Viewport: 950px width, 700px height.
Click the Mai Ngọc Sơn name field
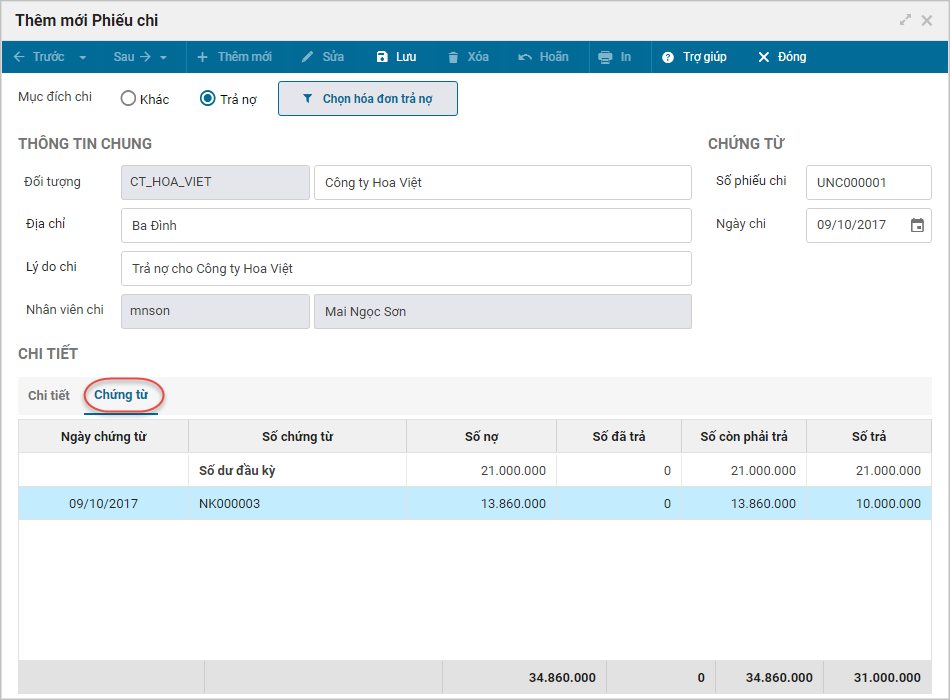click(503, 312)
